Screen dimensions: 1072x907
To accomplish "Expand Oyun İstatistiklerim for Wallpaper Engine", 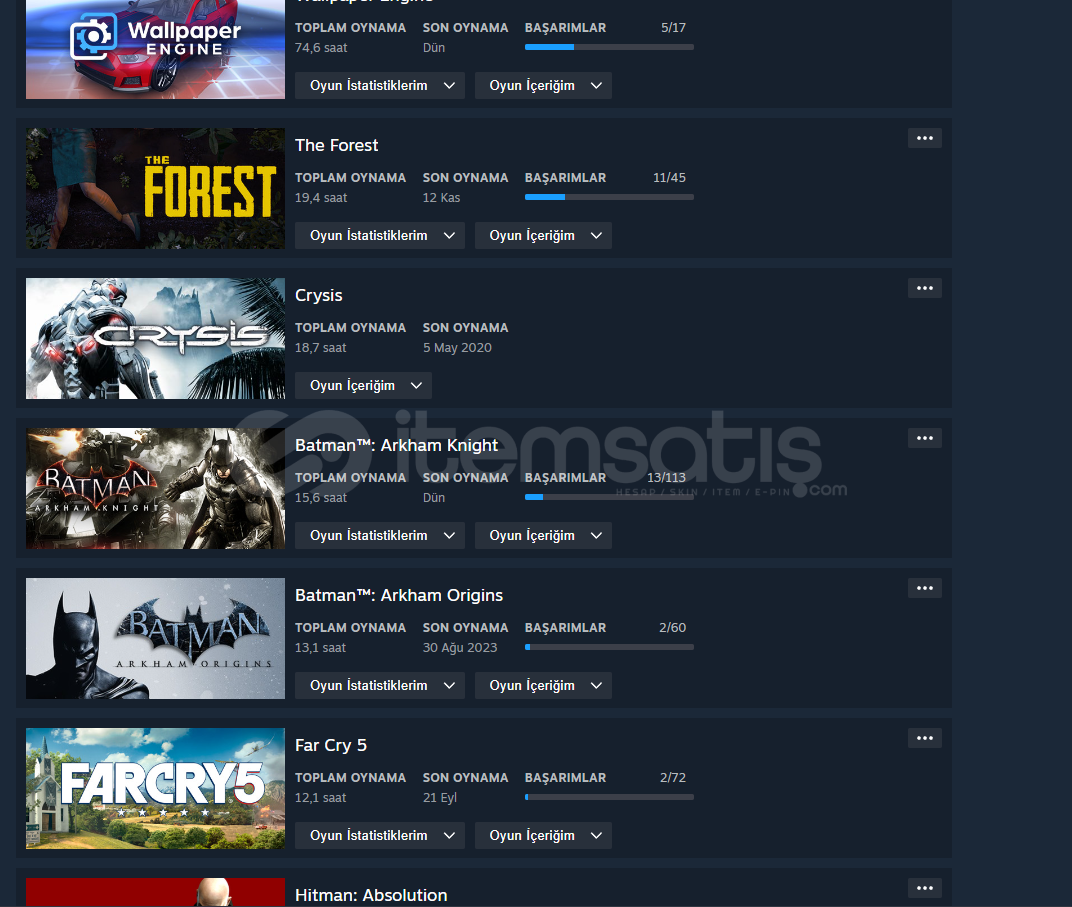I will (x=379, y=85).
